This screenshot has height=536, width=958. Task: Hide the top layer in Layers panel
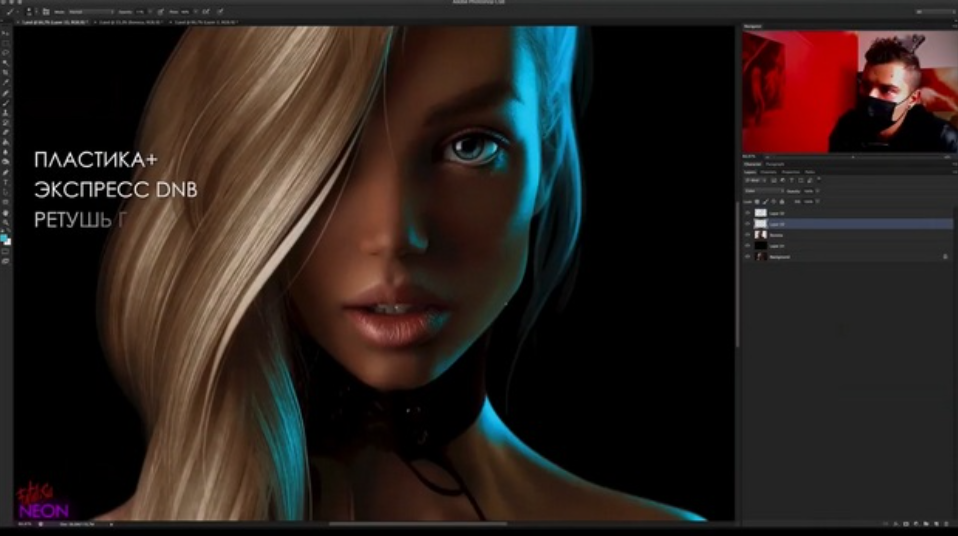tap(748, 213)
